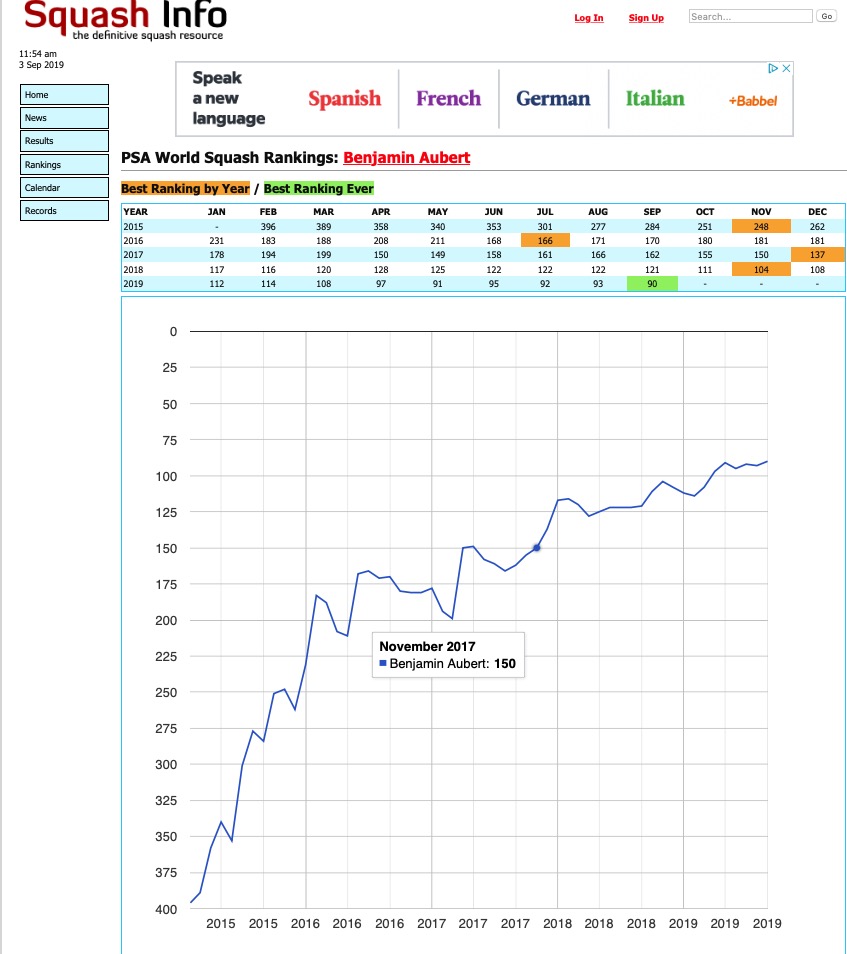Go to the News section
This screenshot has height=954, width=847.
tap(64, 118)
